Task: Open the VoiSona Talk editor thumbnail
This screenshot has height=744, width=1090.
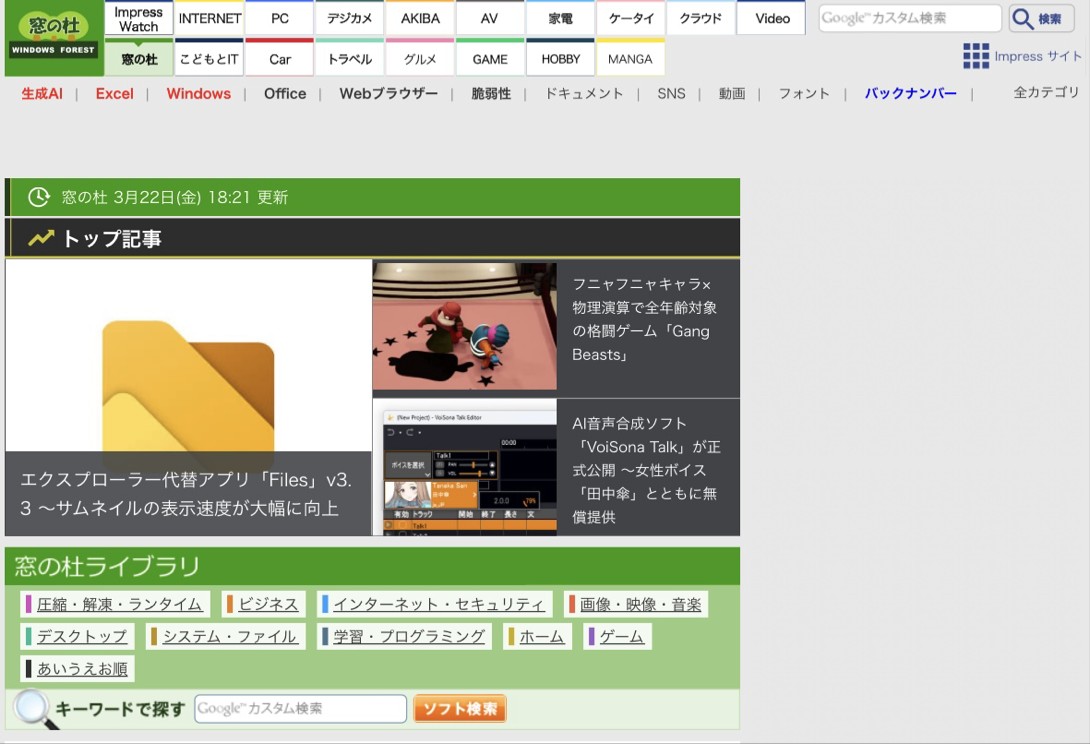Action: coord(464,467)
